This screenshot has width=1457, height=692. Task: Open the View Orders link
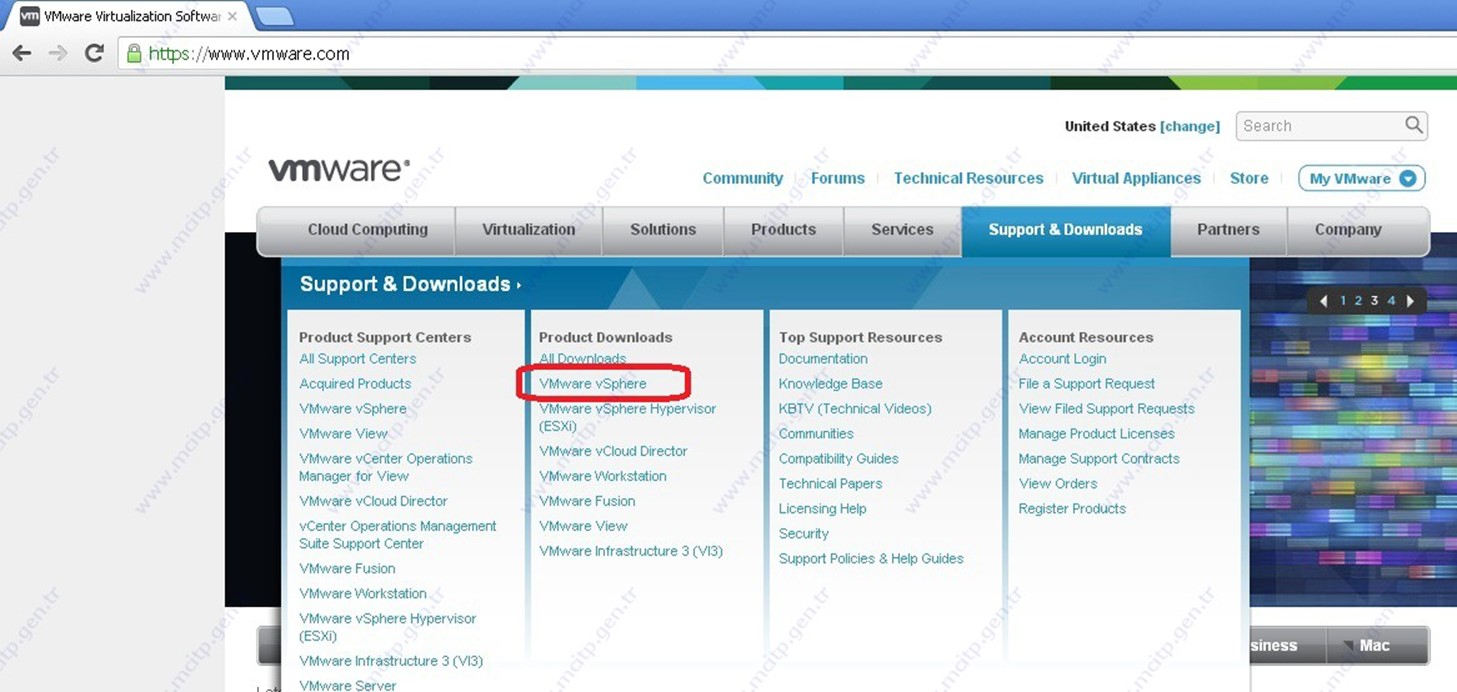point(1058,484)
